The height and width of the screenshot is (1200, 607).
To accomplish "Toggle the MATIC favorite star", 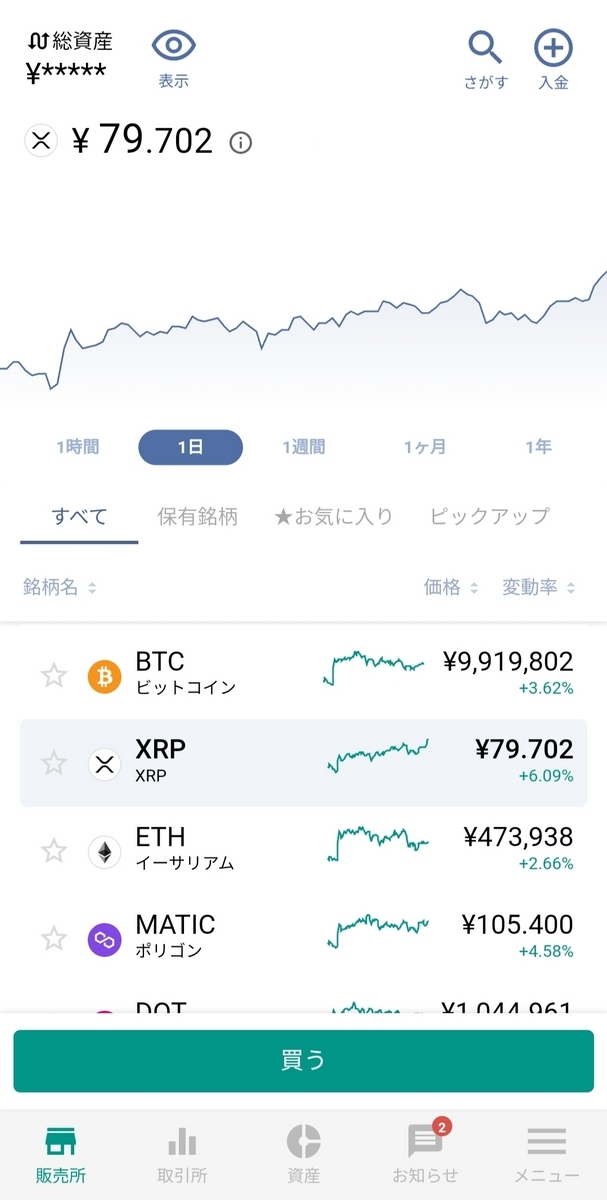I will coord(53,939).
